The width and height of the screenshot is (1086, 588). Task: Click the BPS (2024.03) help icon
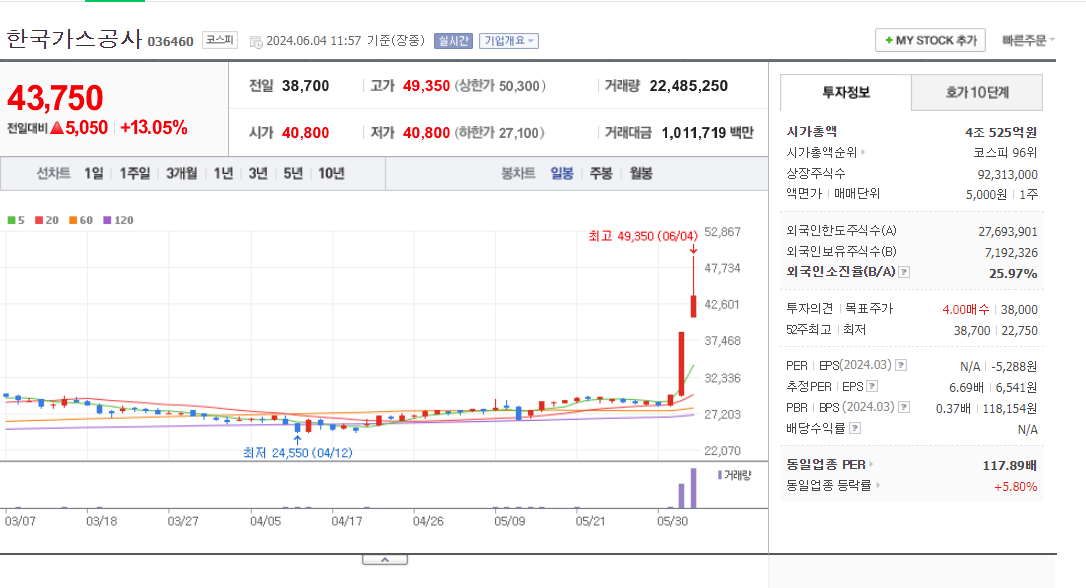[x=904, y=407]
